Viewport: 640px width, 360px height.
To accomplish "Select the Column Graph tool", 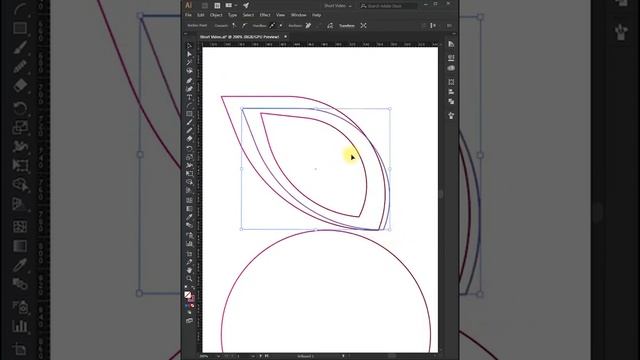I will coord(189,244).
